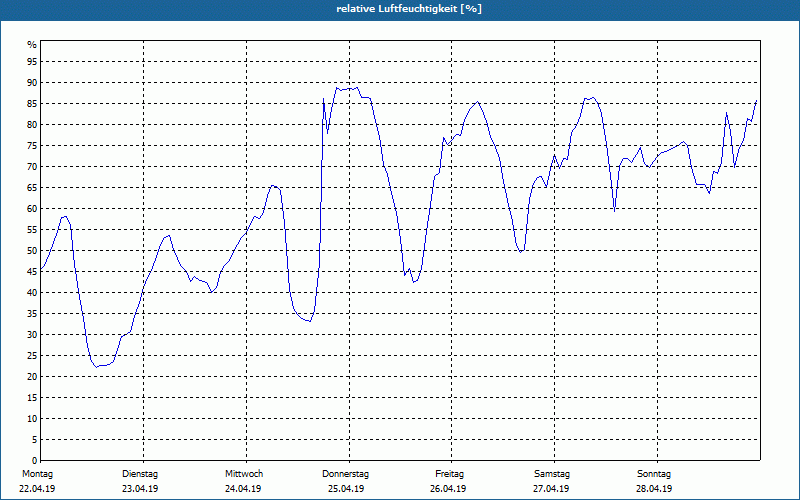This screenshot has width=800, height=500.
Task: Click the 'Donnerstag' day label
Action: (345, 474)
